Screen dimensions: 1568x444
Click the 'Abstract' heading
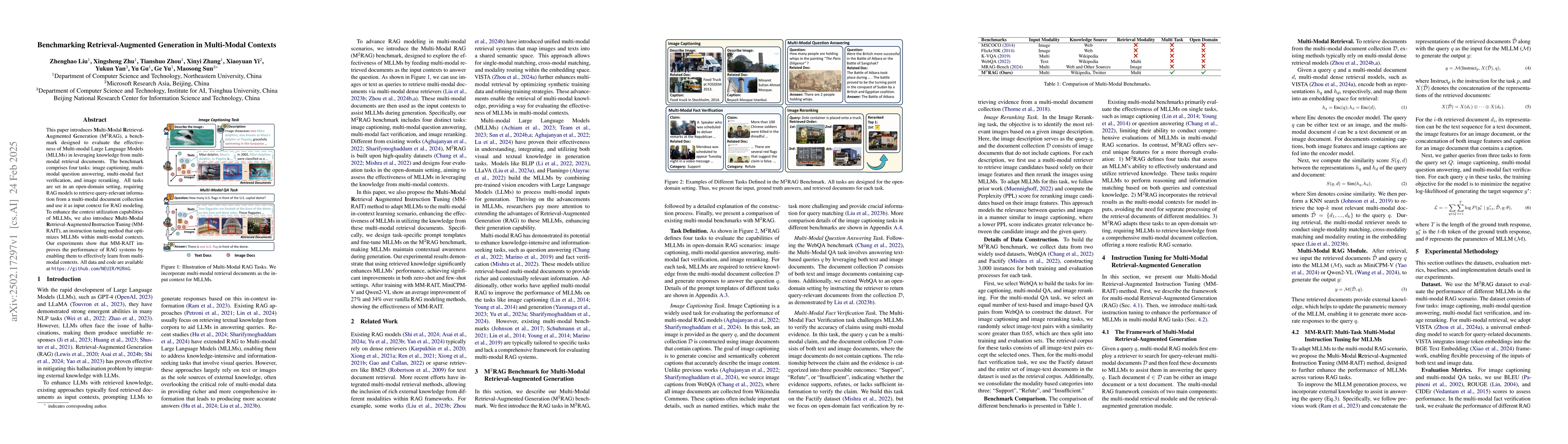pos(94,120)
